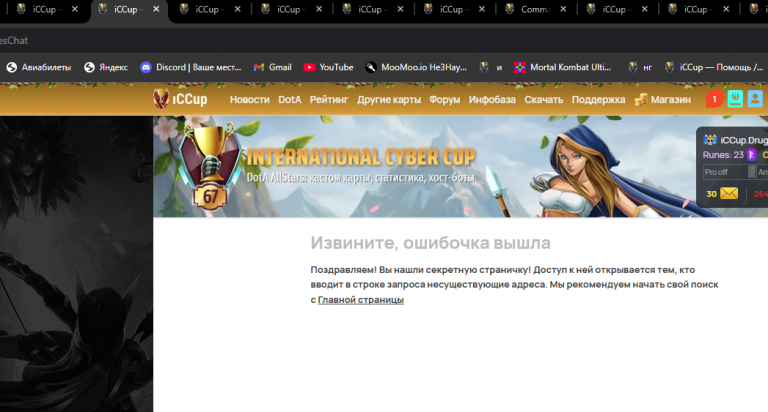Viewport: 768px width, 412px height.
Task: Toggle the Pro off switch
Action: [729, 172]
